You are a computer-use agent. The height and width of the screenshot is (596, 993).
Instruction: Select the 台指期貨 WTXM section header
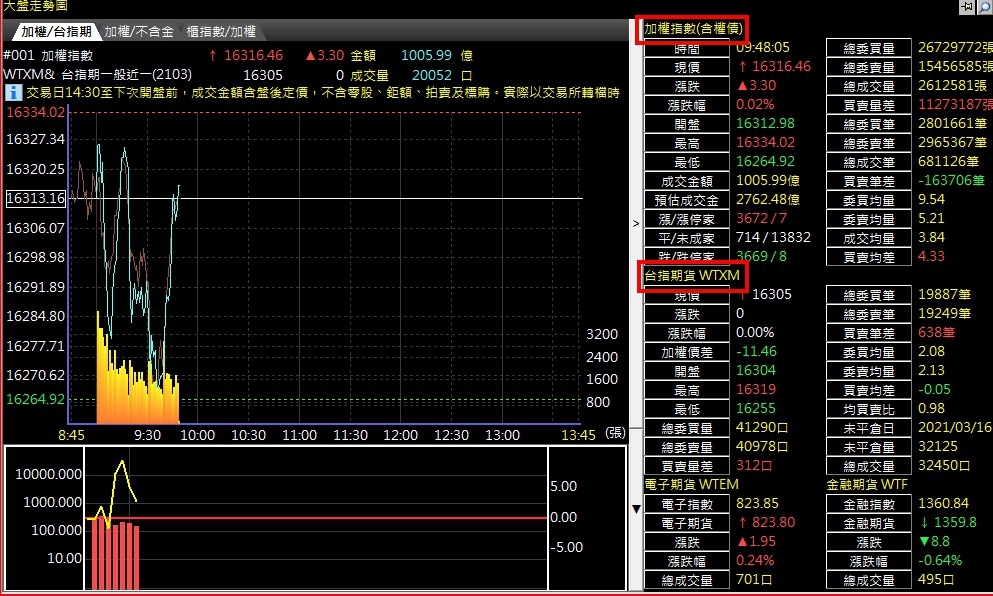(x=692, y=276)
